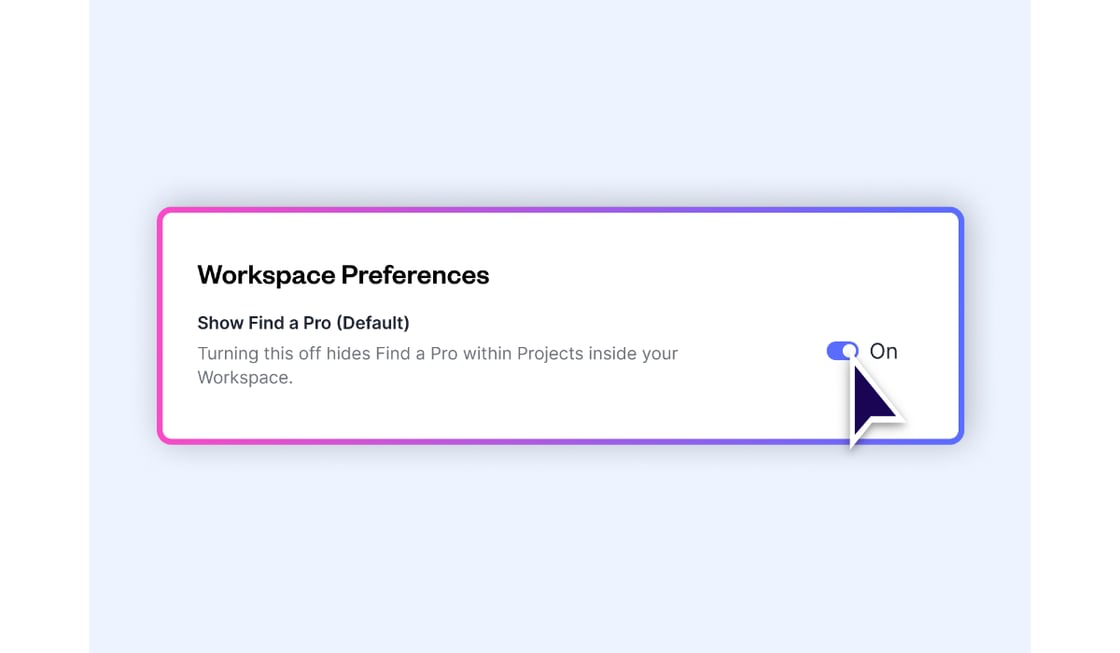Click the light blue background above the card
Image resolution: width=1120 pixels, height=653 pixels.
coord(560,100)
